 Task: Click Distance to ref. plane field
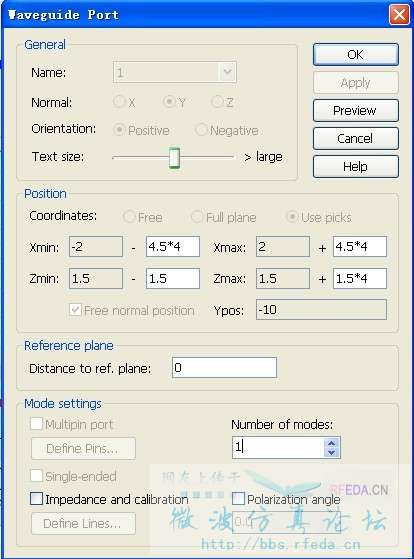click(224, 368)
